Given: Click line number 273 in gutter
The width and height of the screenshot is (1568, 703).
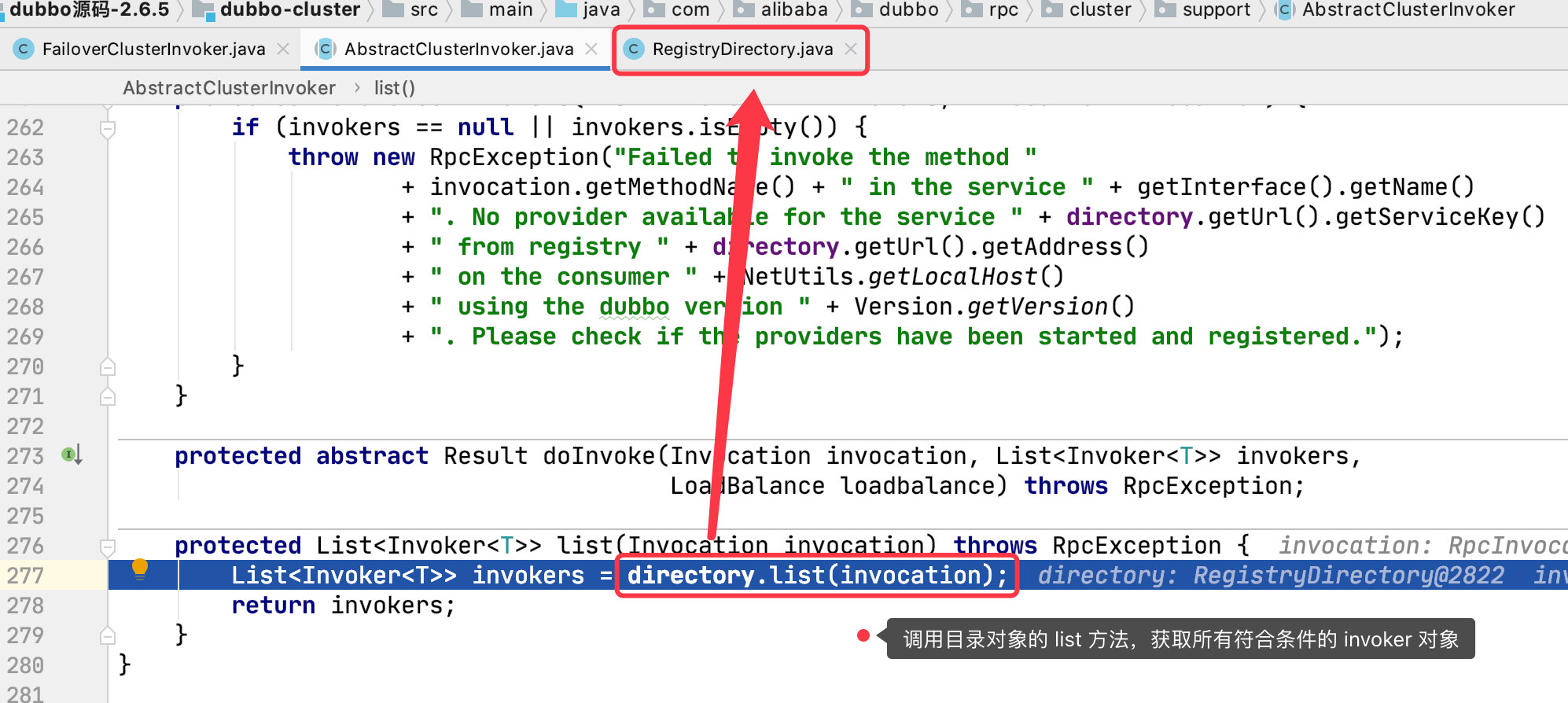Looking at the screenshot, I should [25, 456].
